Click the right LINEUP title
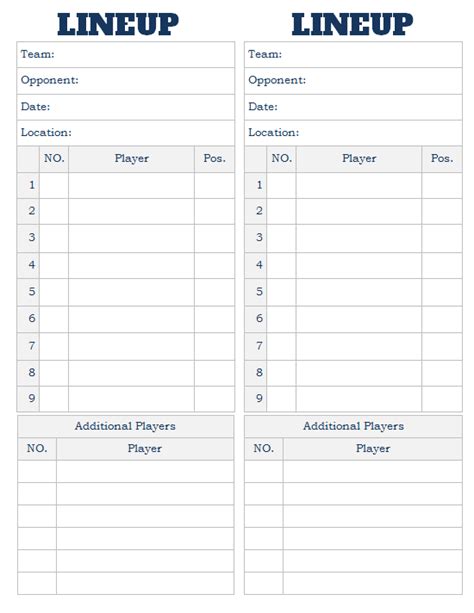The height and width of the screenshot is (613, 474). pyautogui.click(x=352, y=24)
